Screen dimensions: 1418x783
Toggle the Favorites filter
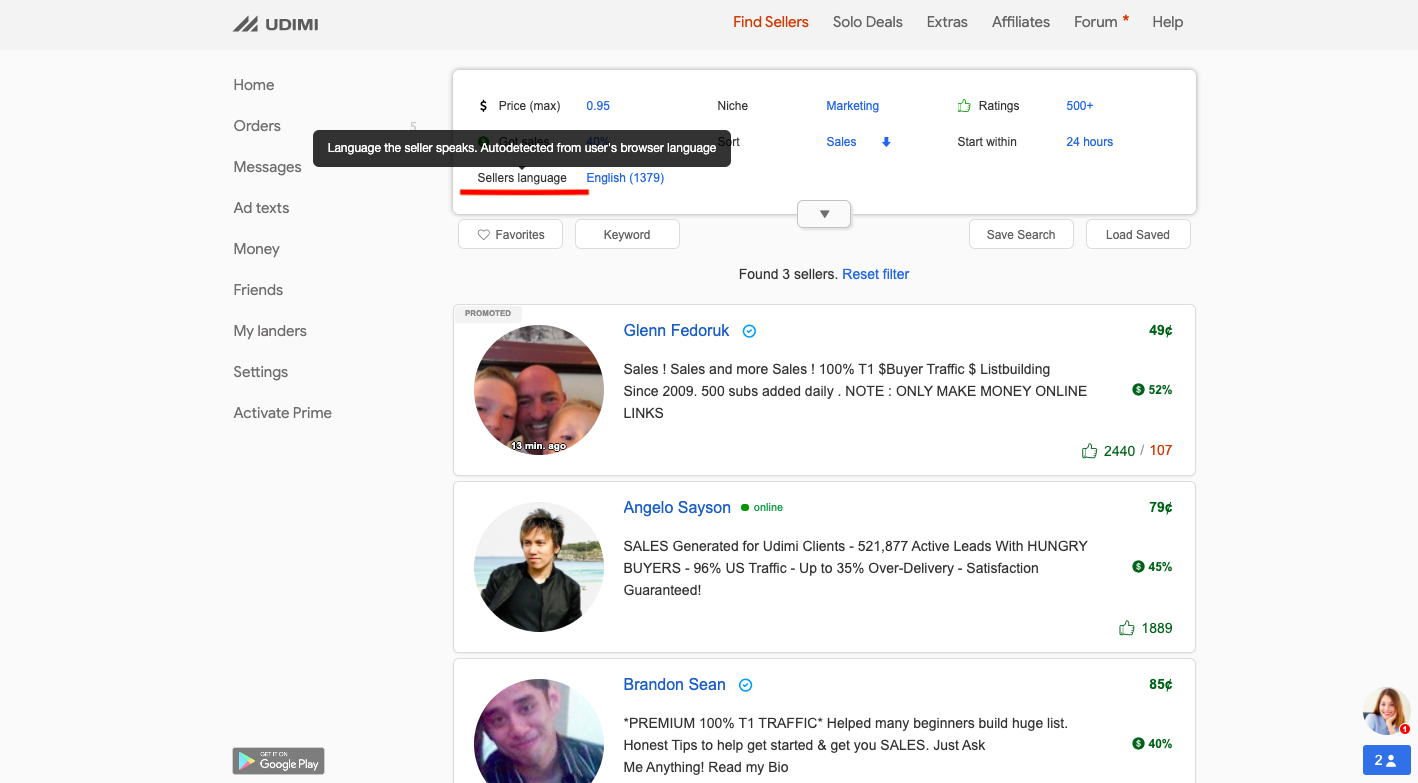pyautogui.click(x=510, y=235)
